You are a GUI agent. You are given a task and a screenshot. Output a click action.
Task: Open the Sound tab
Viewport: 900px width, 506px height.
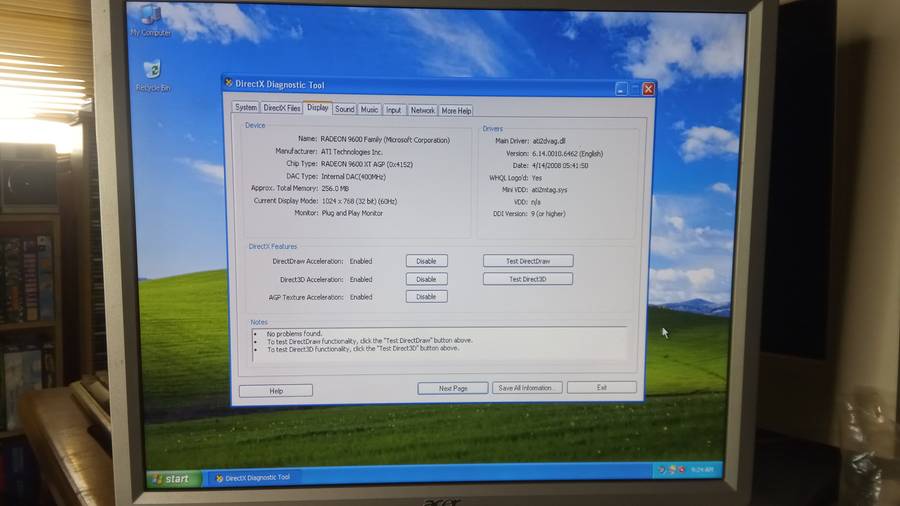click(344, 109)
